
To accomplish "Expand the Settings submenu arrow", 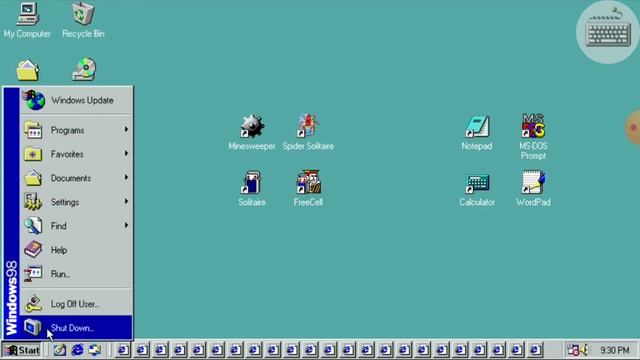I will click(x=126, y=201).
